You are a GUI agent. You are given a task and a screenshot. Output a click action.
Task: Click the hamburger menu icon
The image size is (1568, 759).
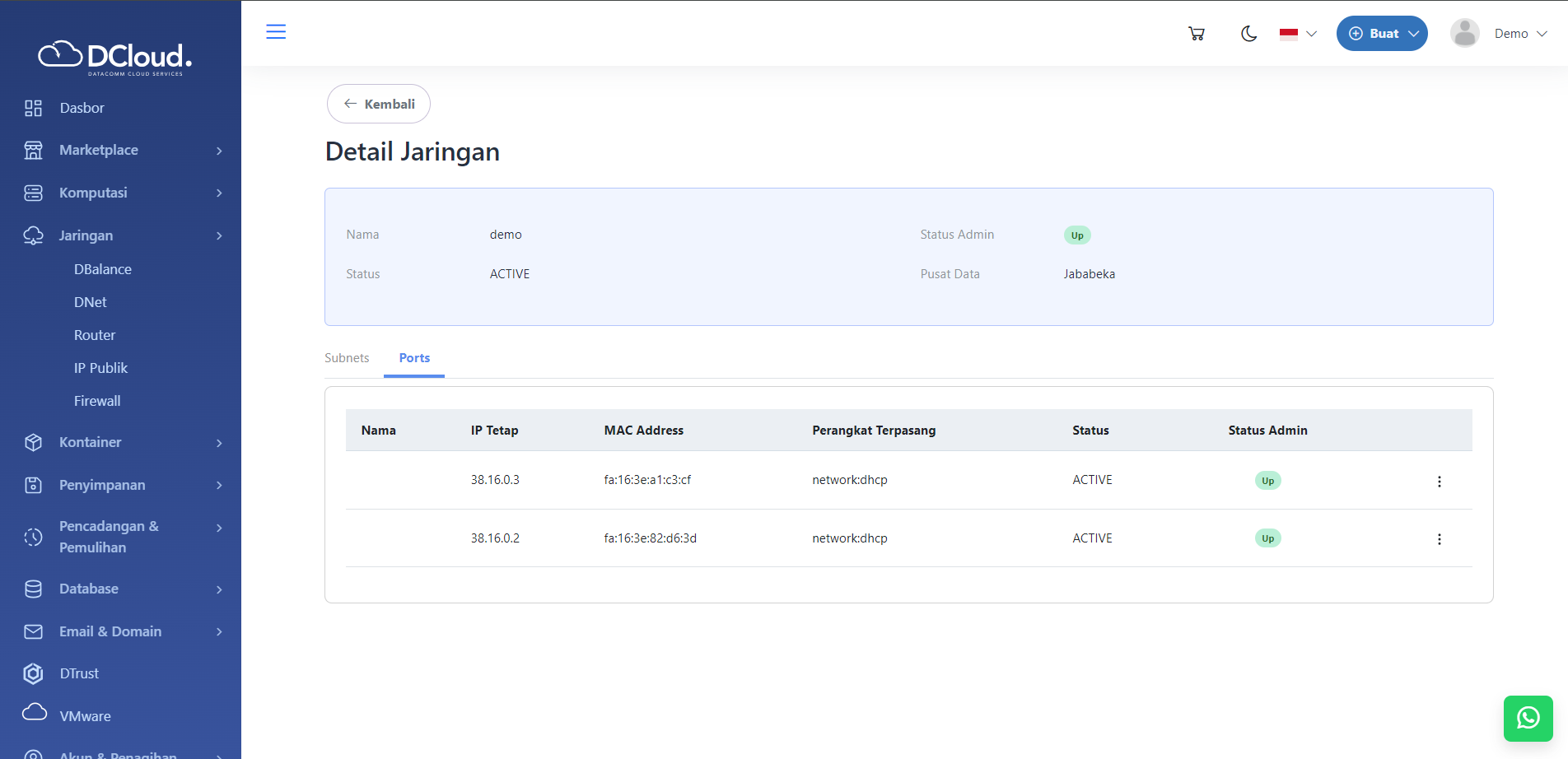tap(276, 32)
